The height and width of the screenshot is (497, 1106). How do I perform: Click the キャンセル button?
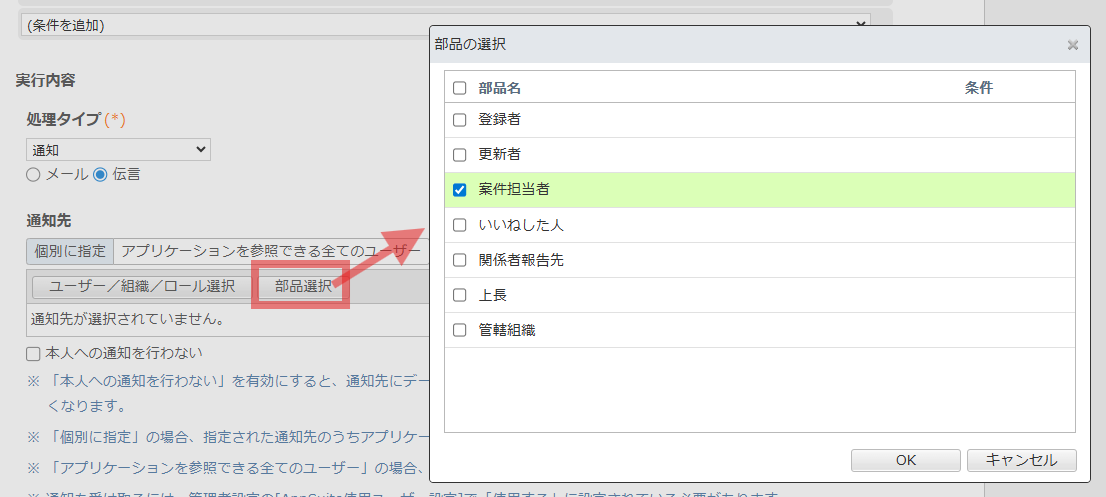click(1021, 460)
